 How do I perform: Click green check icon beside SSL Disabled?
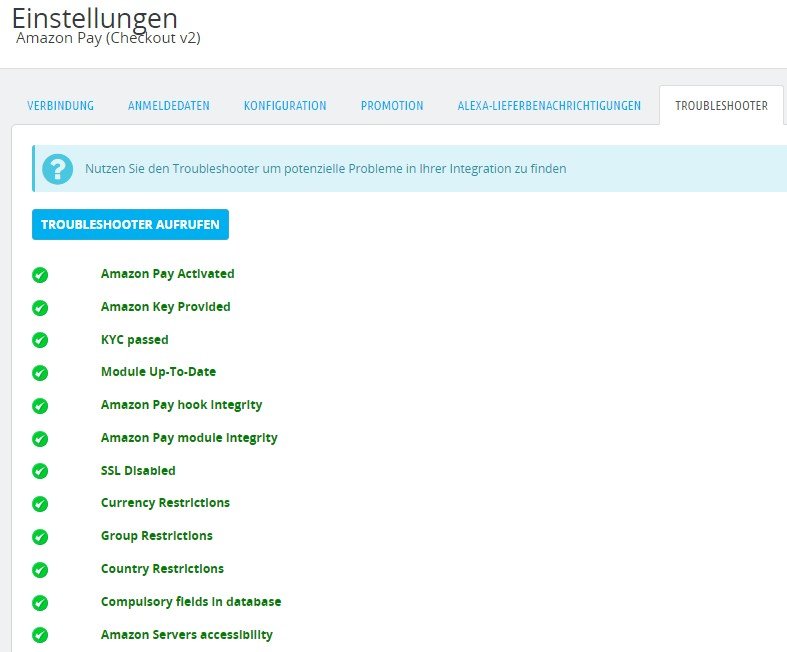click(40, 471)
